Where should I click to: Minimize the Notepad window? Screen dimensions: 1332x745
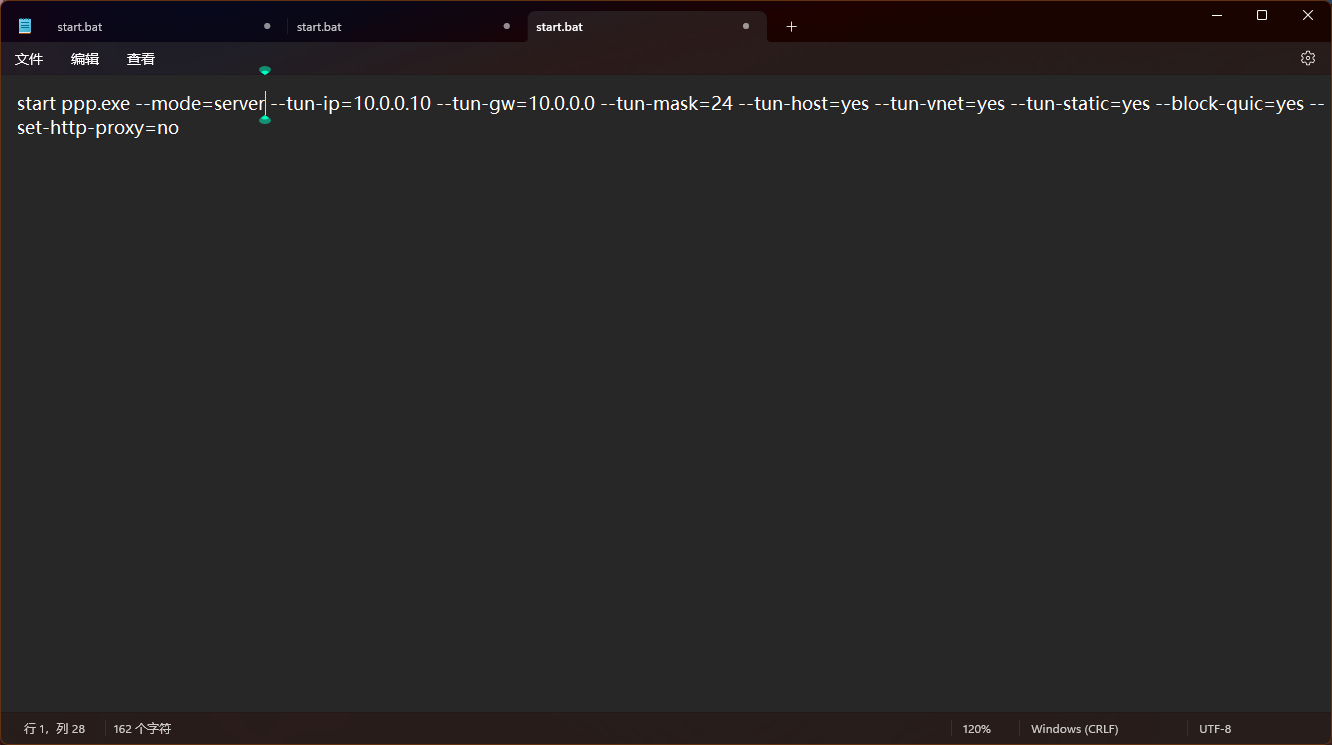(1217, 15)
